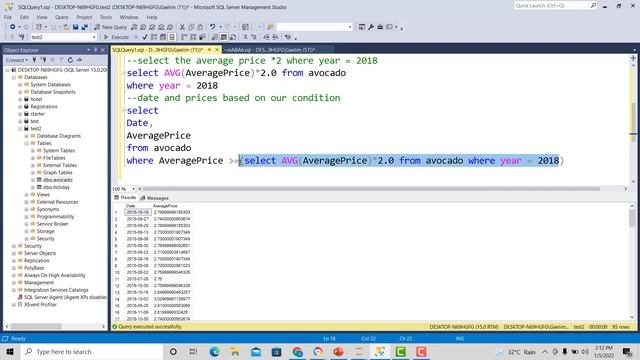Screen dimensions: 640x360
Task: Click Decrease Indent icon
Action: pos(266,37)
